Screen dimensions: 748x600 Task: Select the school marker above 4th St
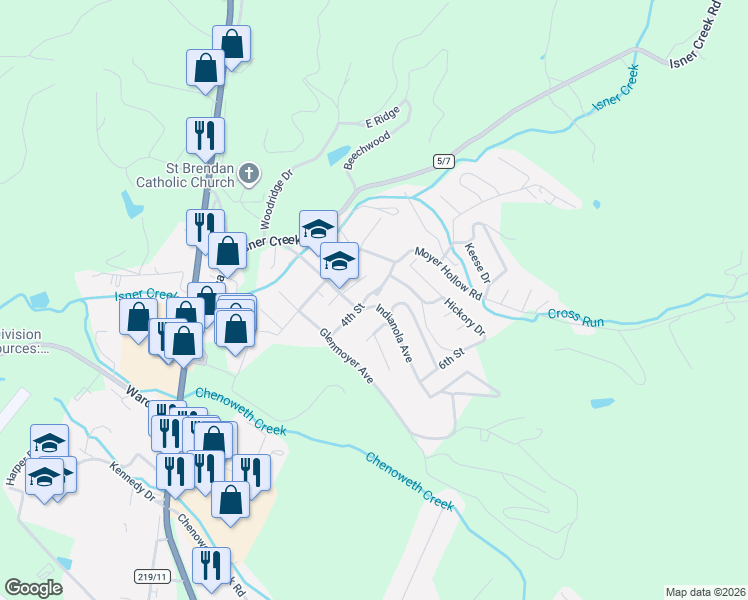click(x=339, y=265)
